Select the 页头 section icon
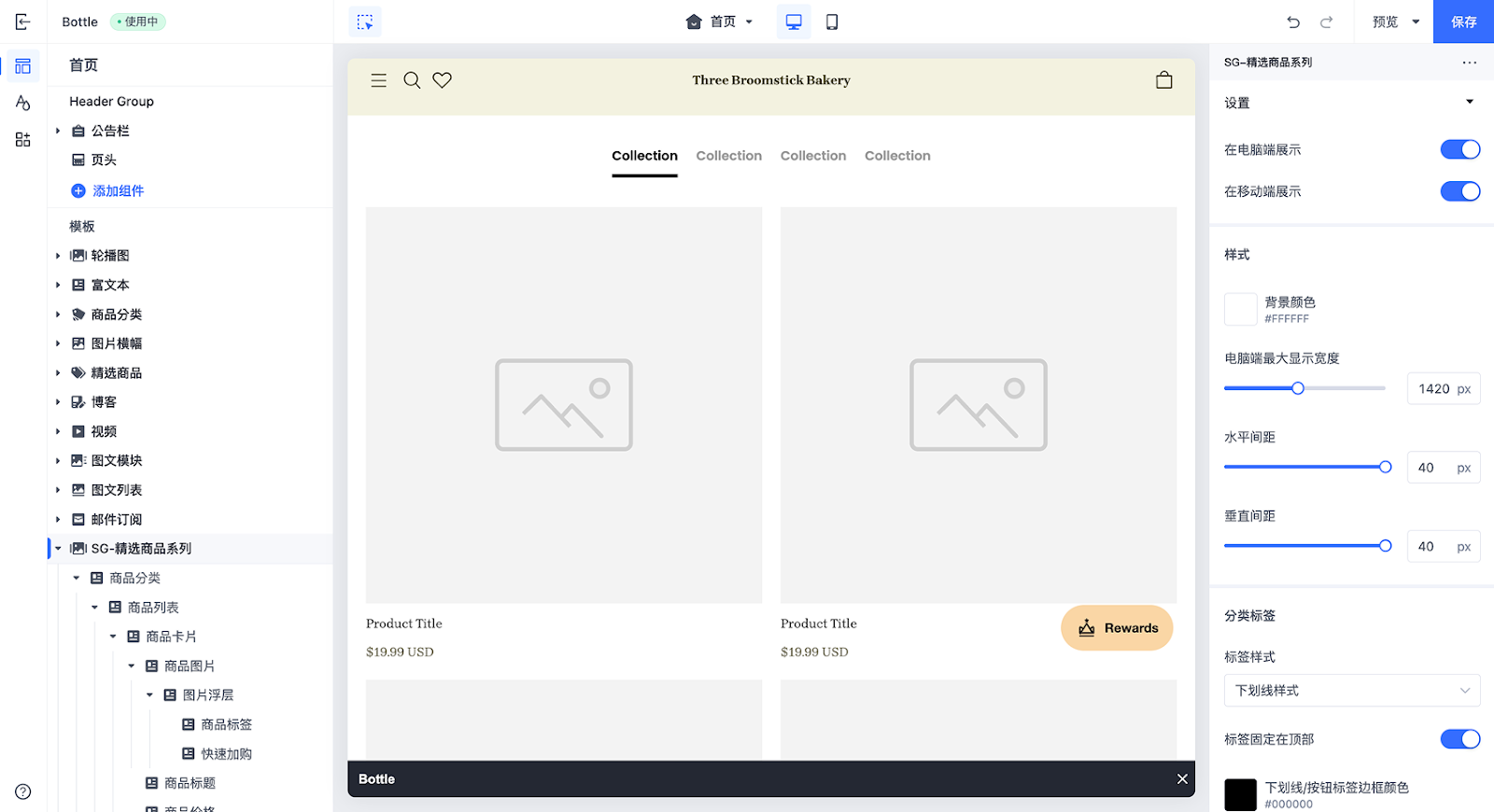Viewport: 1494px width, 812px height. point(78,160)
